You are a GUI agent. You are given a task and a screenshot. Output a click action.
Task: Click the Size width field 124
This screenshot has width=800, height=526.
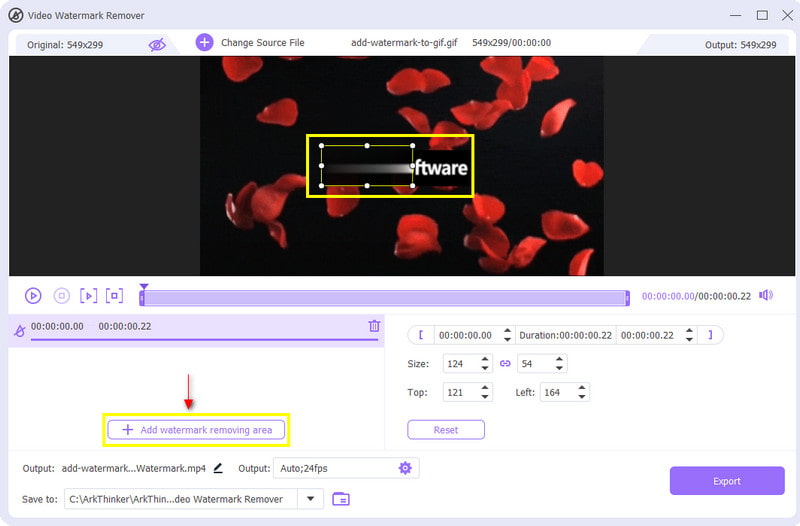(461, 364)
